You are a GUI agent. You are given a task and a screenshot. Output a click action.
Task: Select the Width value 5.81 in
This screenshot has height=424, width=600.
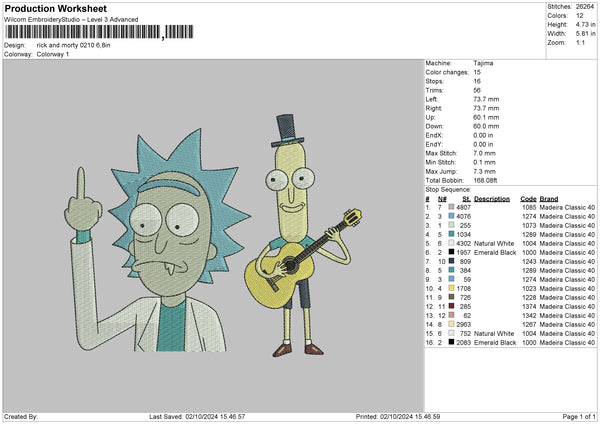pos(585,34)
